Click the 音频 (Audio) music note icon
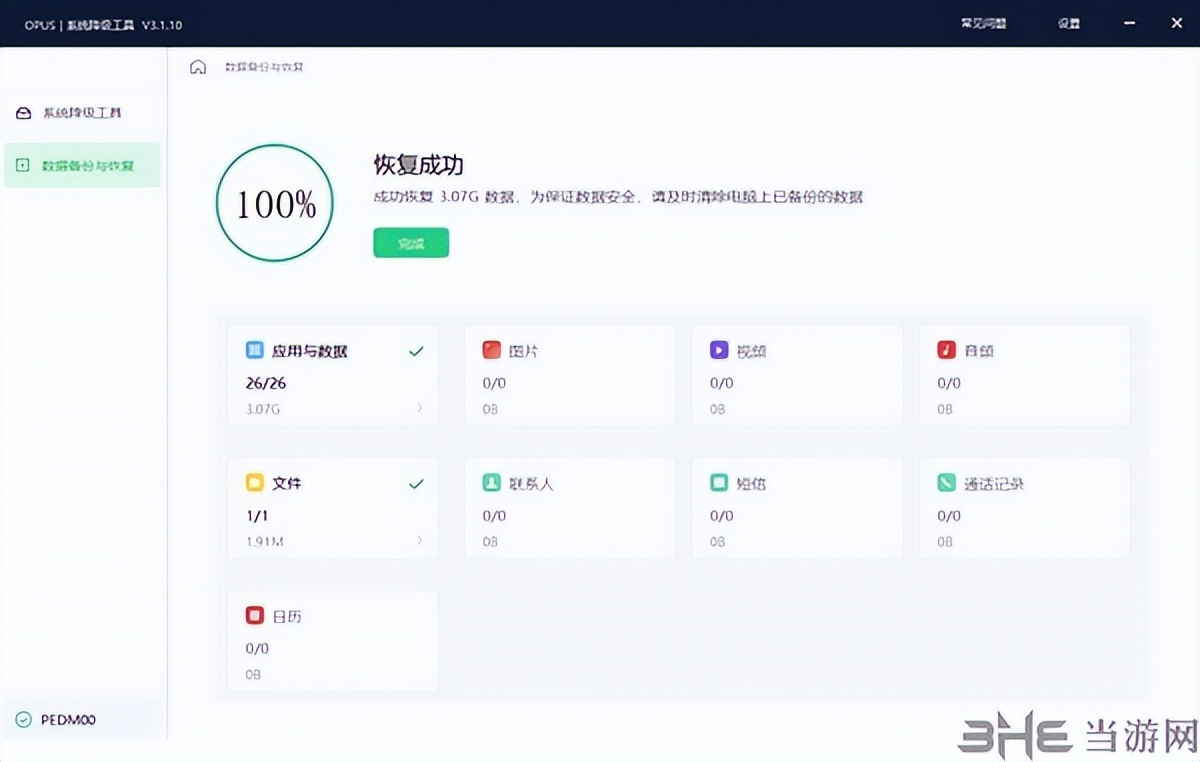This screenshot has width=1200, height=762. point(946,350)
